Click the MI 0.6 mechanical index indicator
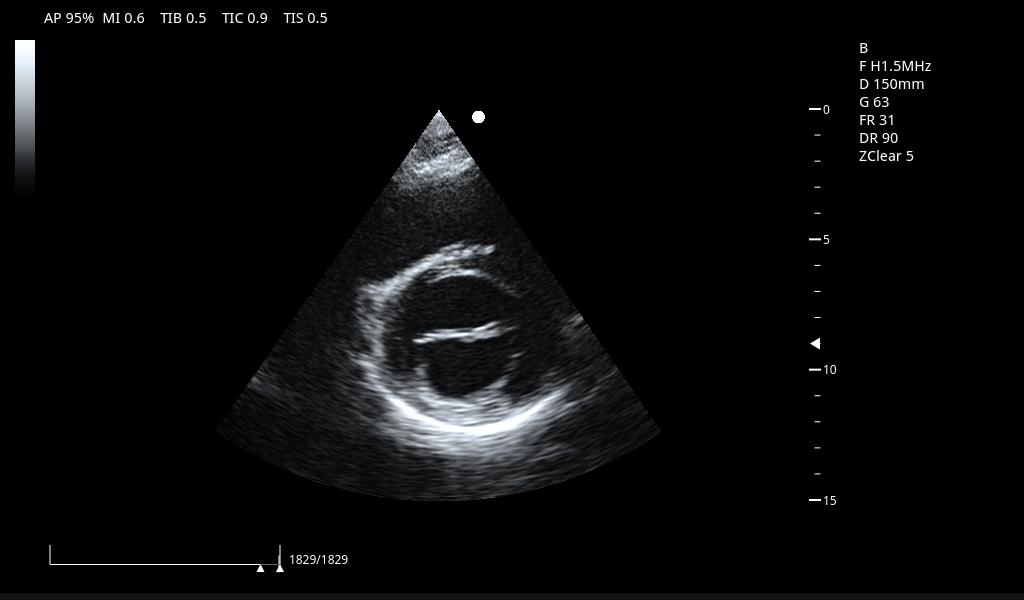This screenshot has height=600, width=1024. 123,18
